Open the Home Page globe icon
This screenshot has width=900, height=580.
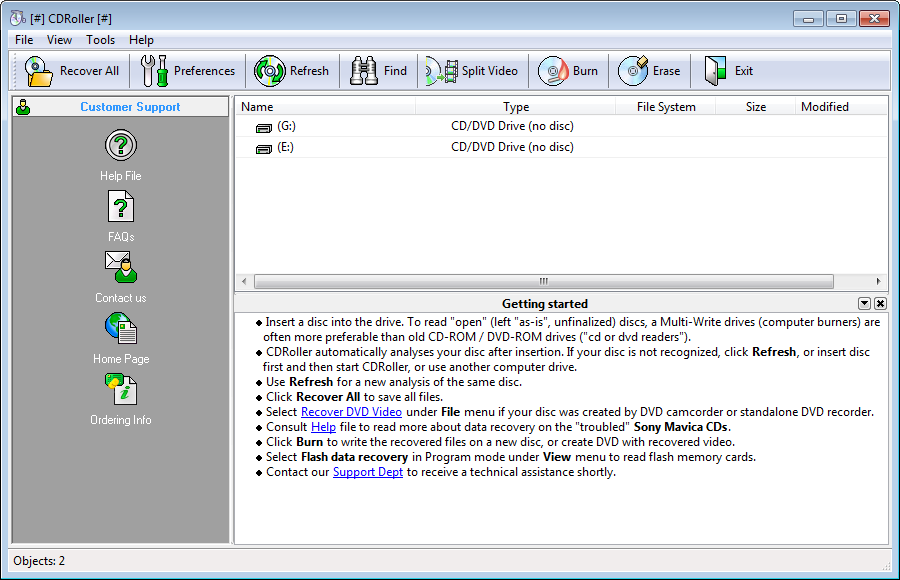[121, 328]
